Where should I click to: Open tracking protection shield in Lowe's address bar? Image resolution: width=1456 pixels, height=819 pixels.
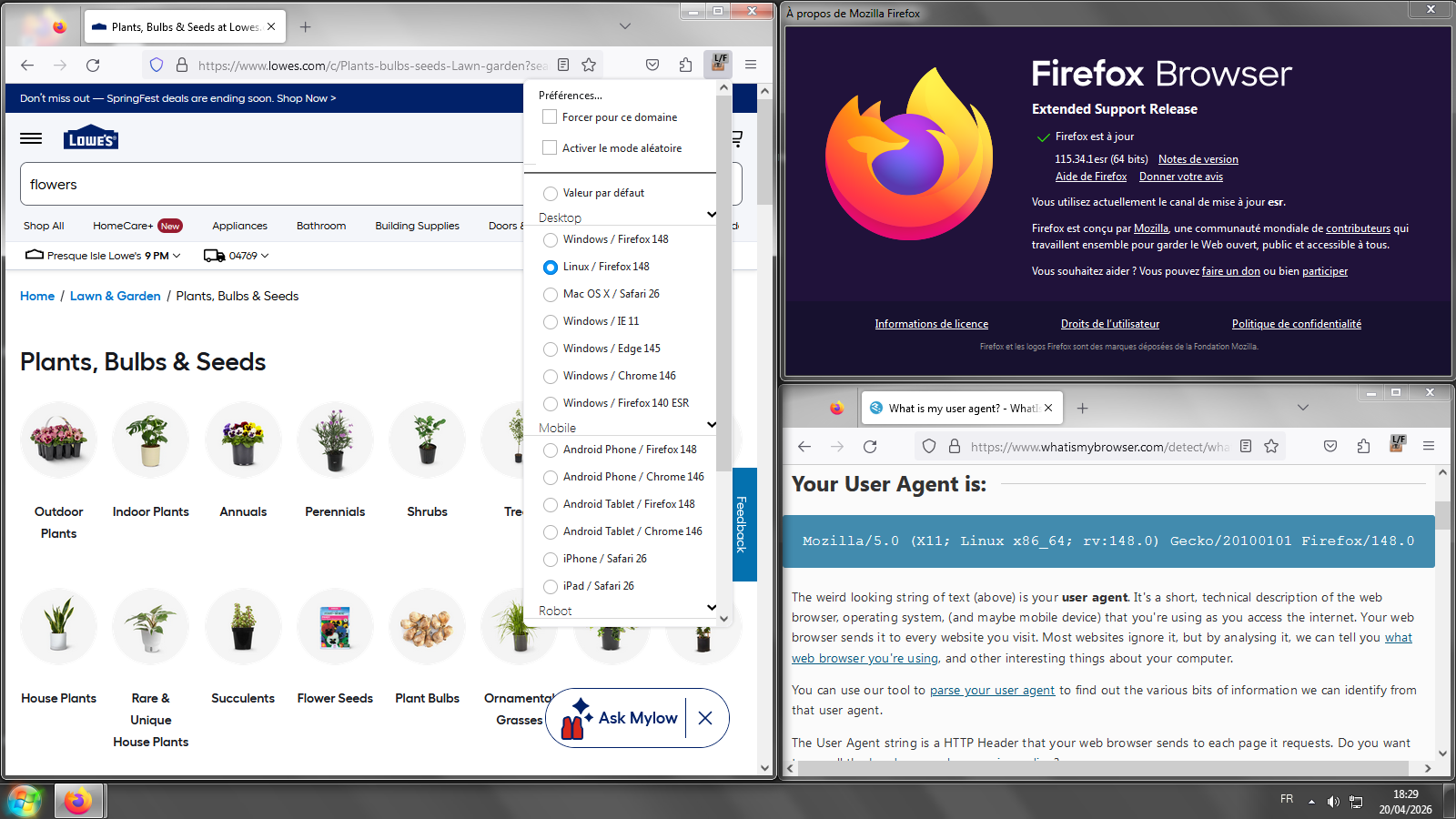[157, 66]
